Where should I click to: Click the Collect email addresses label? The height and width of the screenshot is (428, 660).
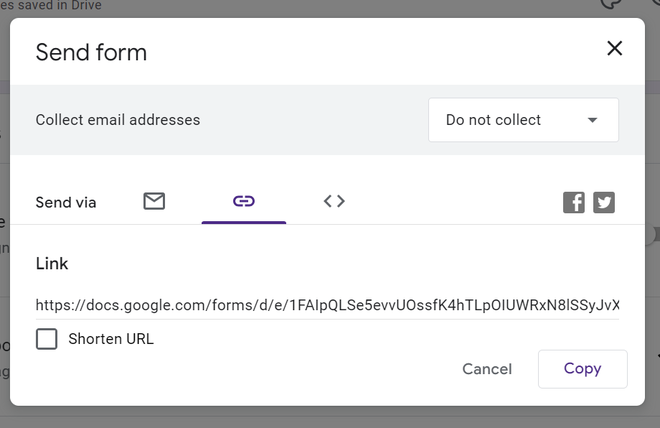coord(118,120)
